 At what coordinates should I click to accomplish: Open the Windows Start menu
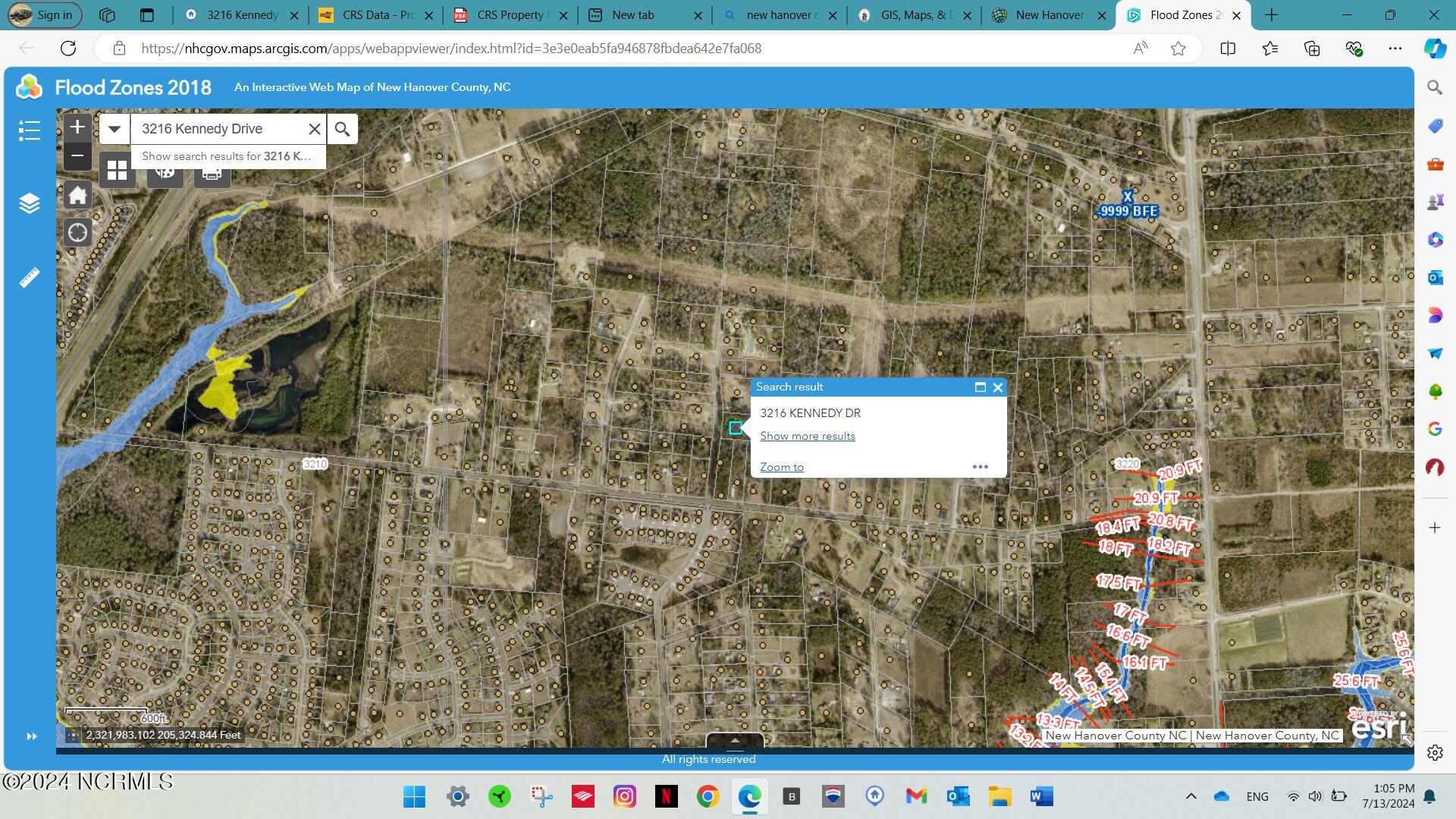pos(415,796)
